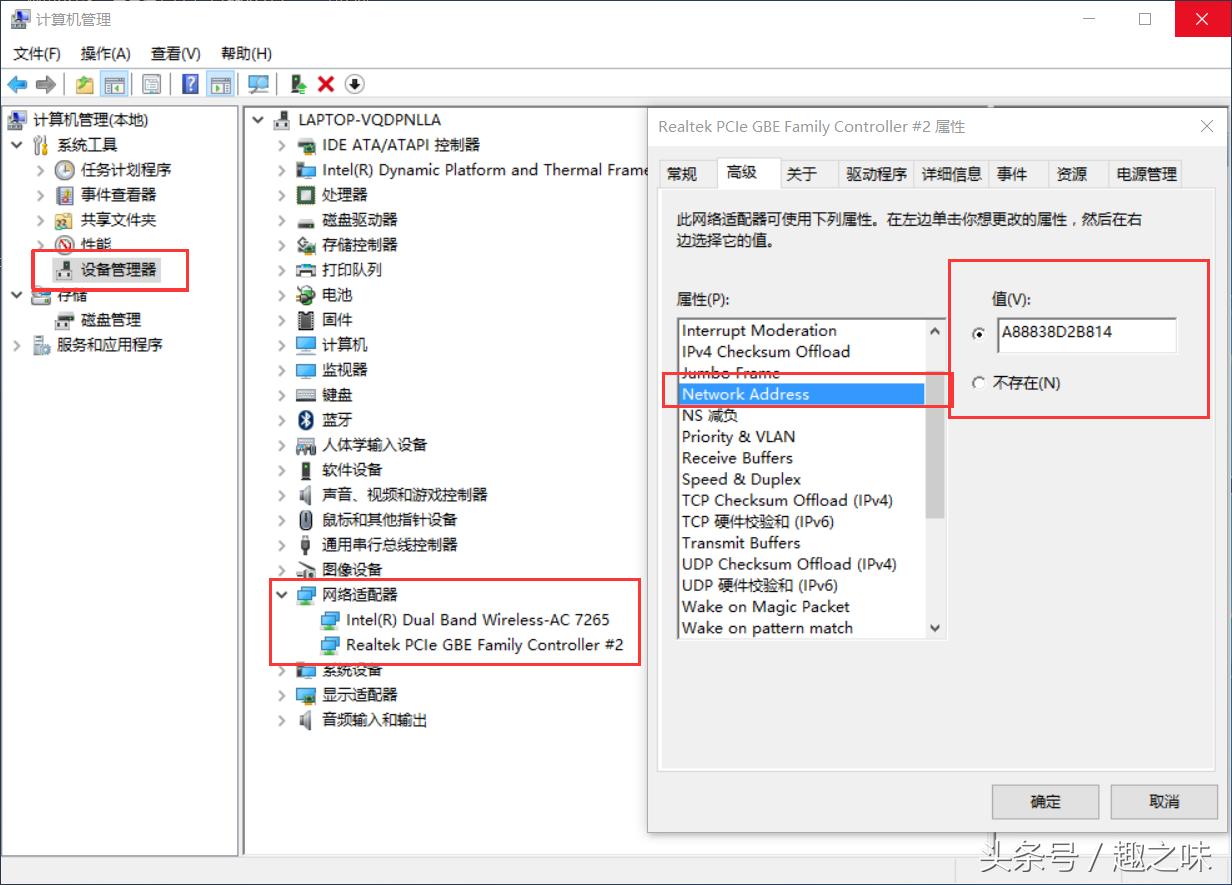1232x885 pixels.
Task: Click the 键盘 keyboard device icon
Action: [x=306, y=395]
